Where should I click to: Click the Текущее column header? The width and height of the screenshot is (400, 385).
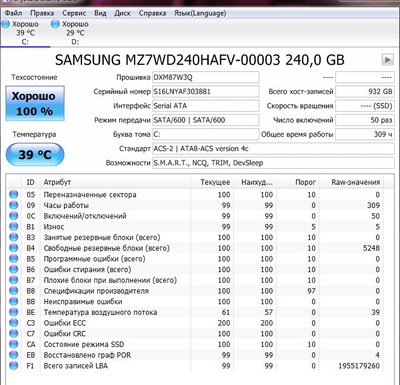[212, 182]
